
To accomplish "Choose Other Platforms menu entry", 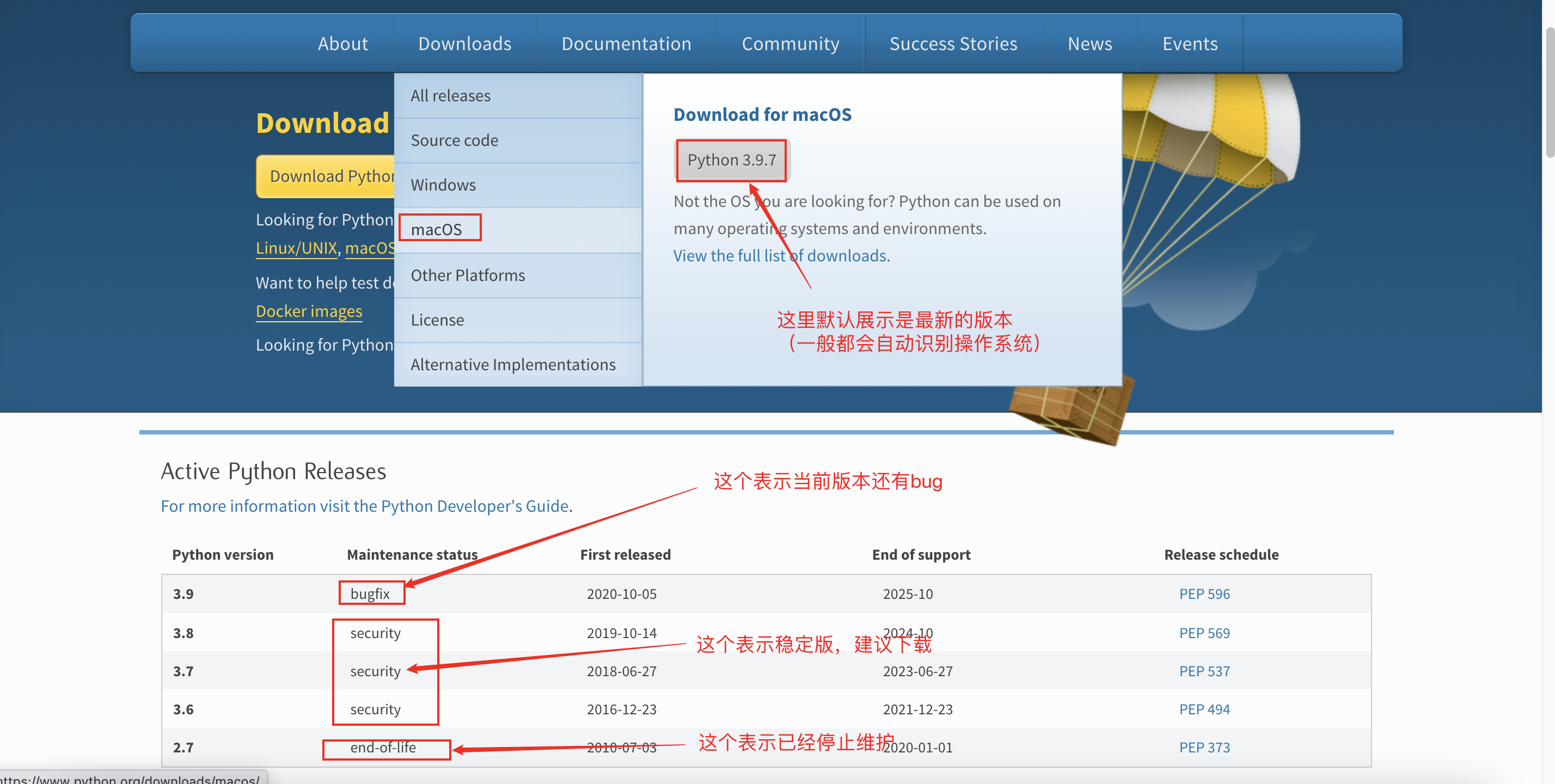I will (467, 275).
